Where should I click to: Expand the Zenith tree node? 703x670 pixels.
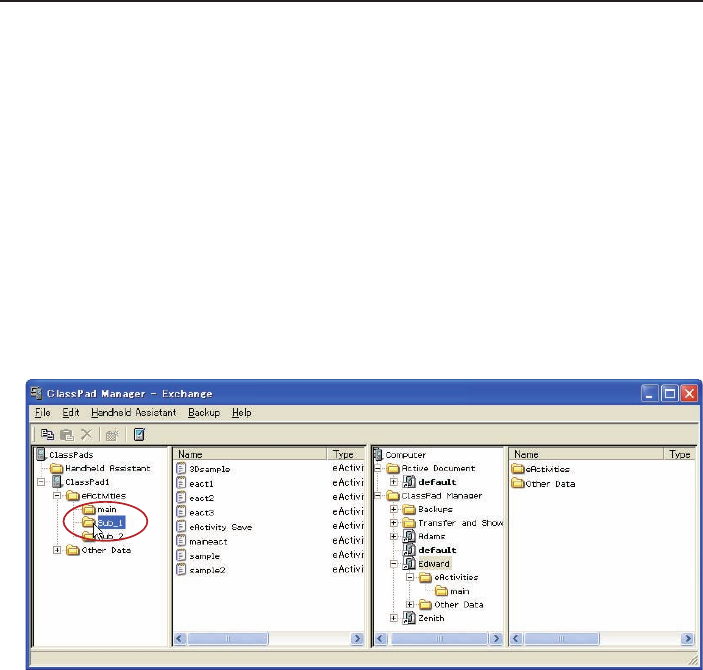tap(394, 618)
